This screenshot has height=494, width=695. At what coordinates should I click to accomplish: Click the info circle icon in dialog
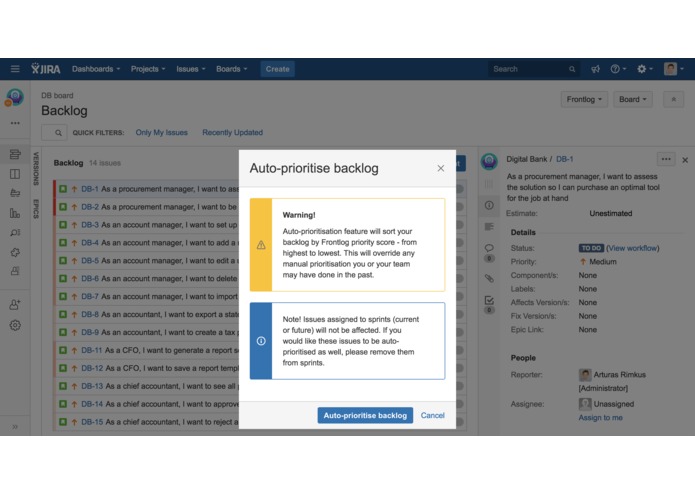[261, 341]
